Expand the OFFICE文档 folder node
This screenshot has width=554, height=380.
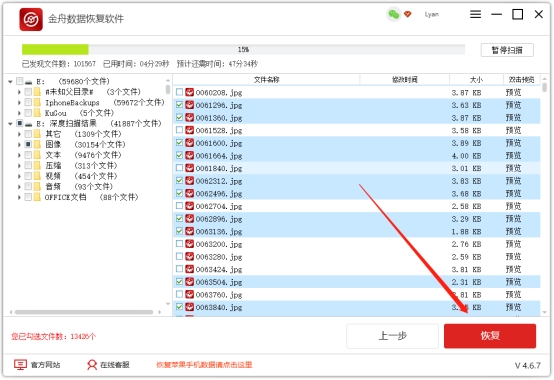(x=19, y=197)
